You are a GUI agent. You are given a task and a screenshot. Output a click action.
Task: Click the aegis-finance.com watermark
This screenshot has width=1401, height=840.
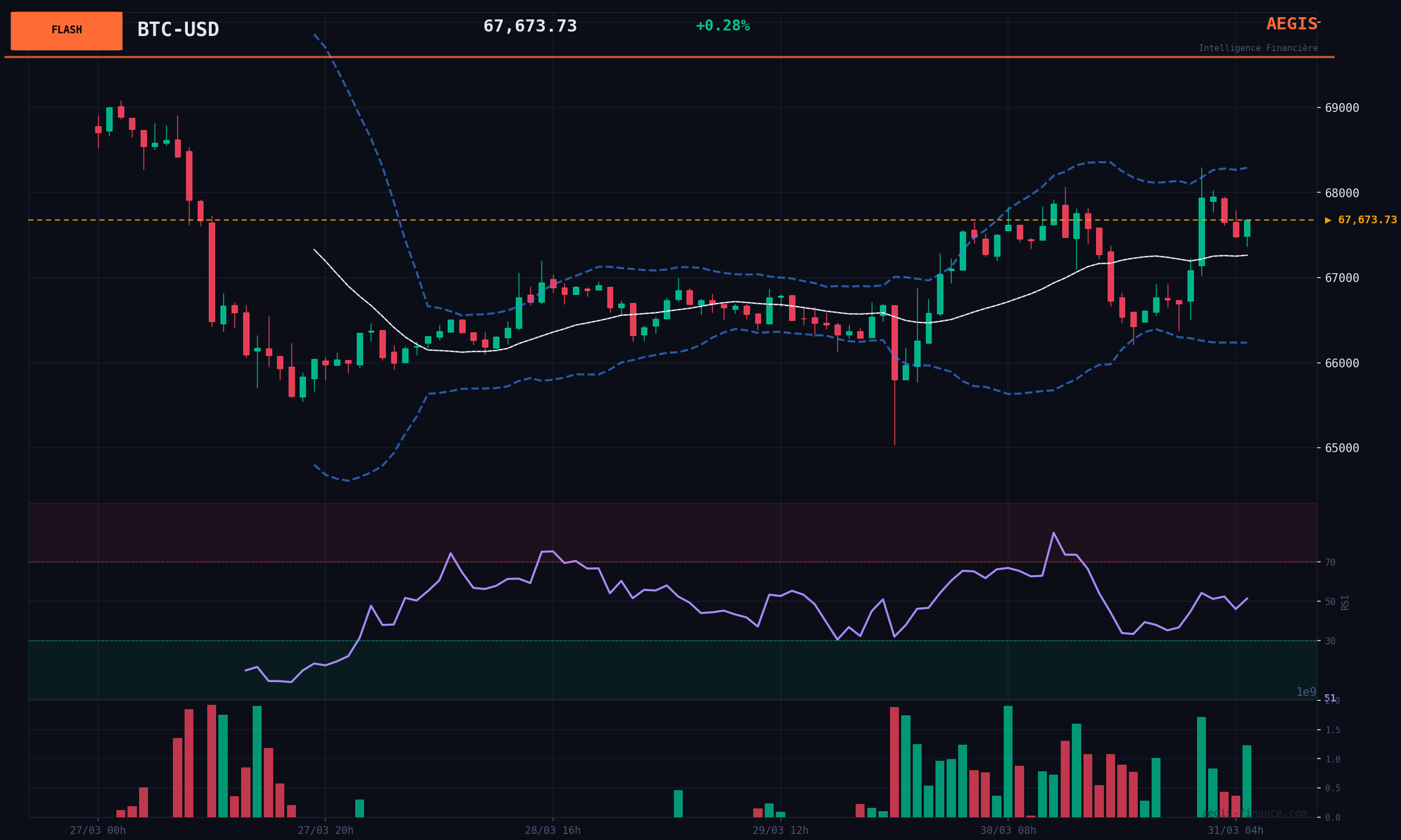coord(1254,813)
